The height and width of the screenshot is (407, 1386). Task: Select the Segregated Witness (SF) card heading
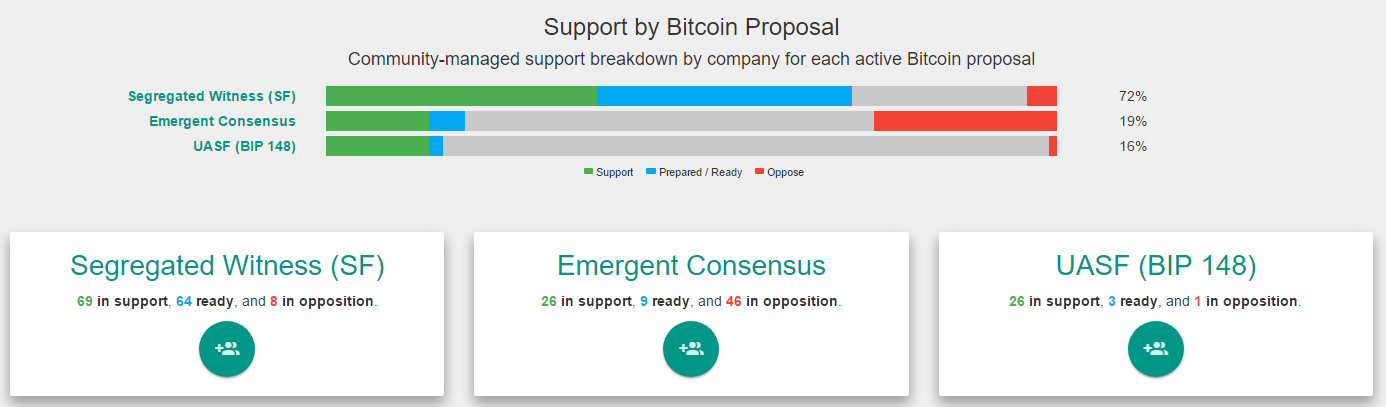click(x=227, y=265)
